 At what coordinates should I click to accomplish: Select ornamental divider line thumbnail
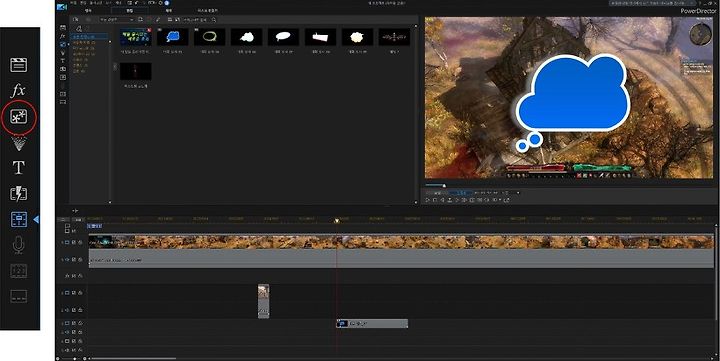coord(394,37)
